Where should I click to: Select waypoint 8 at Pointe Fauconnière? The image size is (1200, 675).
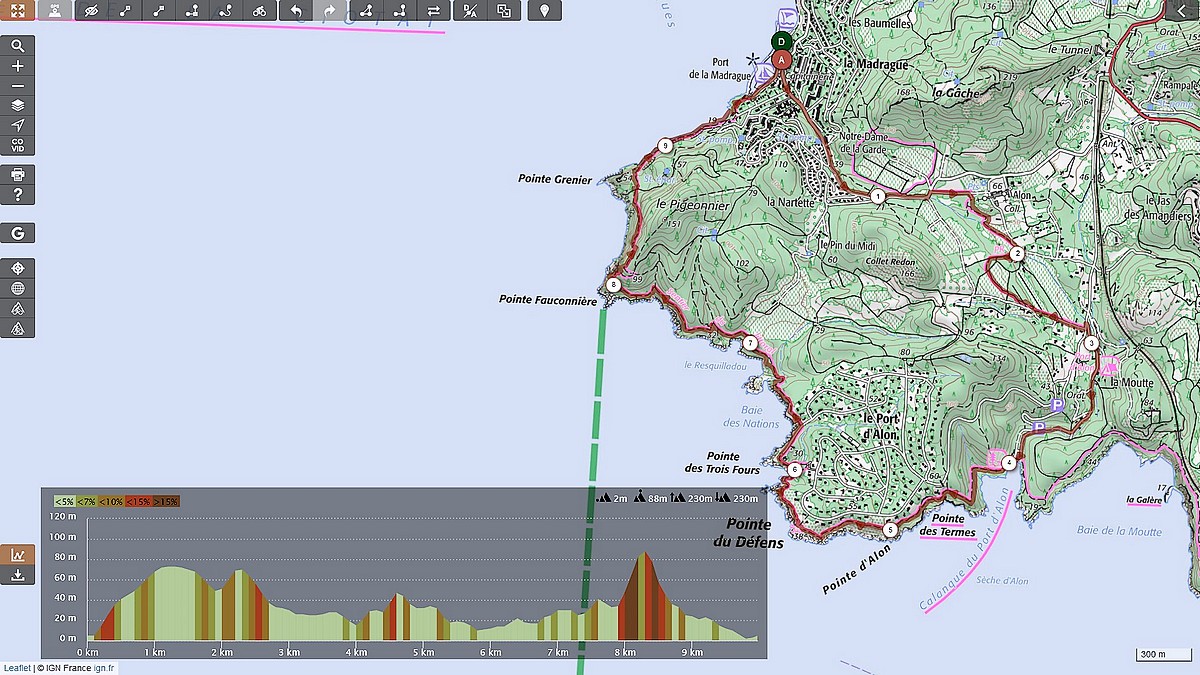pyautogui.click(x=613, y=284)
